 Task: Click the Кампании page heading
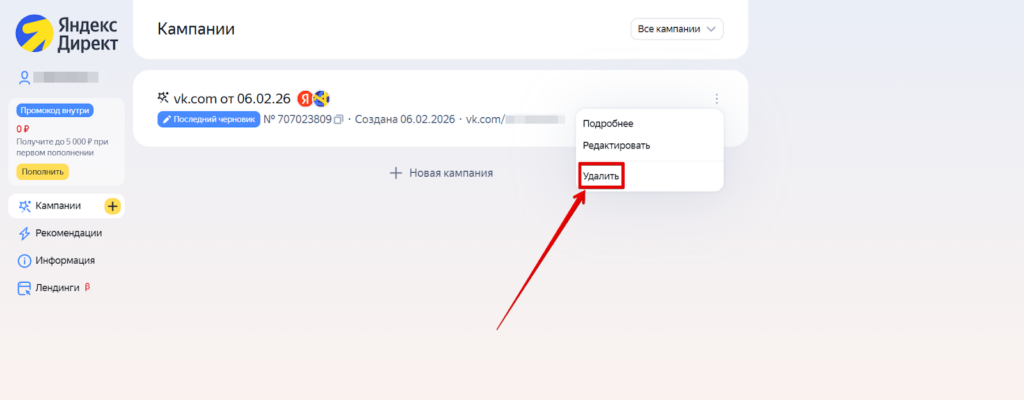pyautogui.click(x=196, y=29)
